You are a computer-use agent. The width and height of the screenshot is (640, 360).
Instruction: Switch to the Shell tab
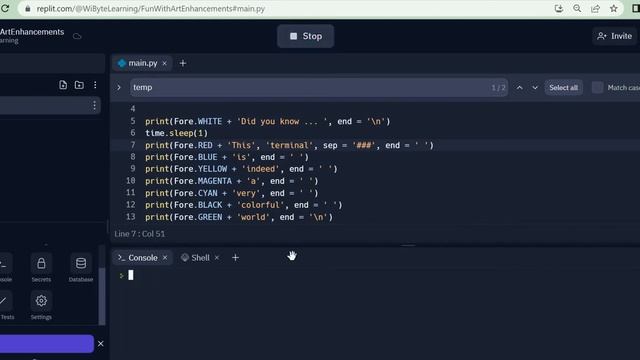click(x=196, y=258)
